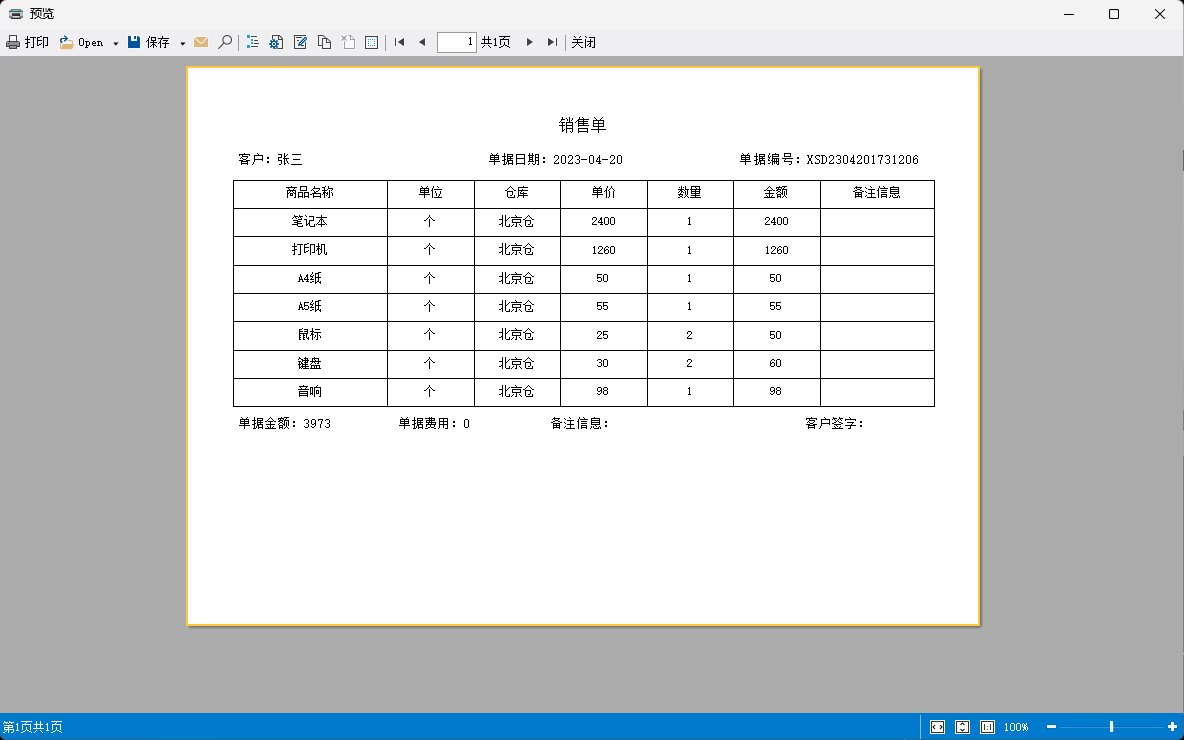Click the dotted-border page margins icon
Screen dimensions: 1184x740
pyautogui.click(x=372, y=42)
